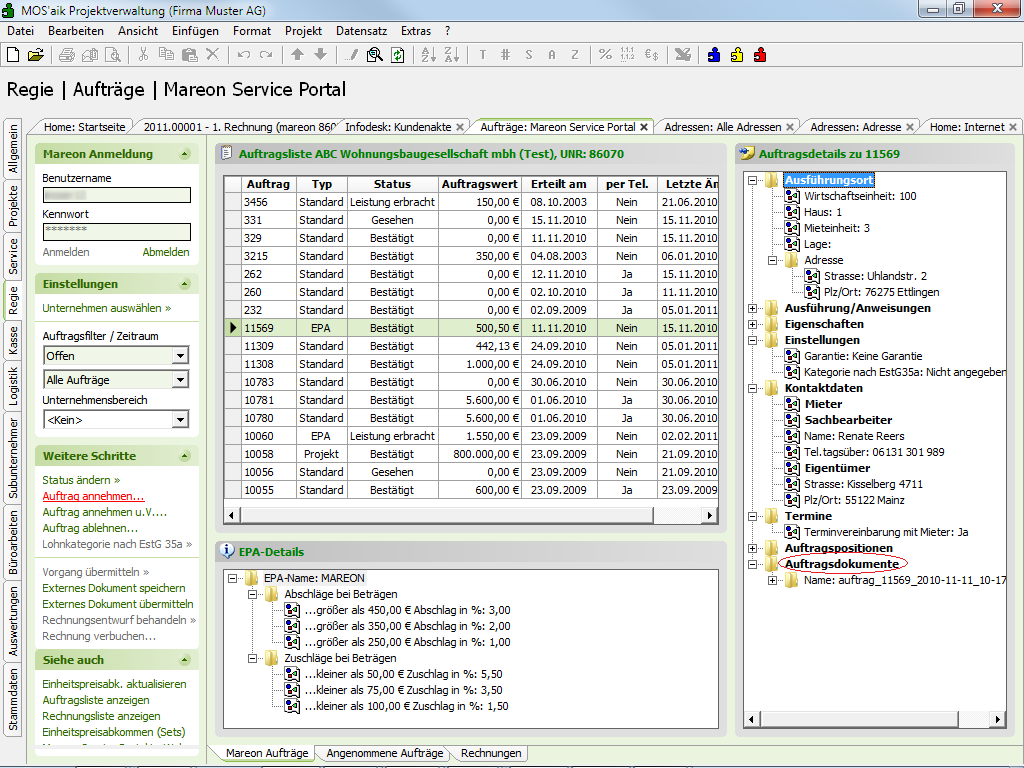Click the red puzzle piece icon

[760, 55]
